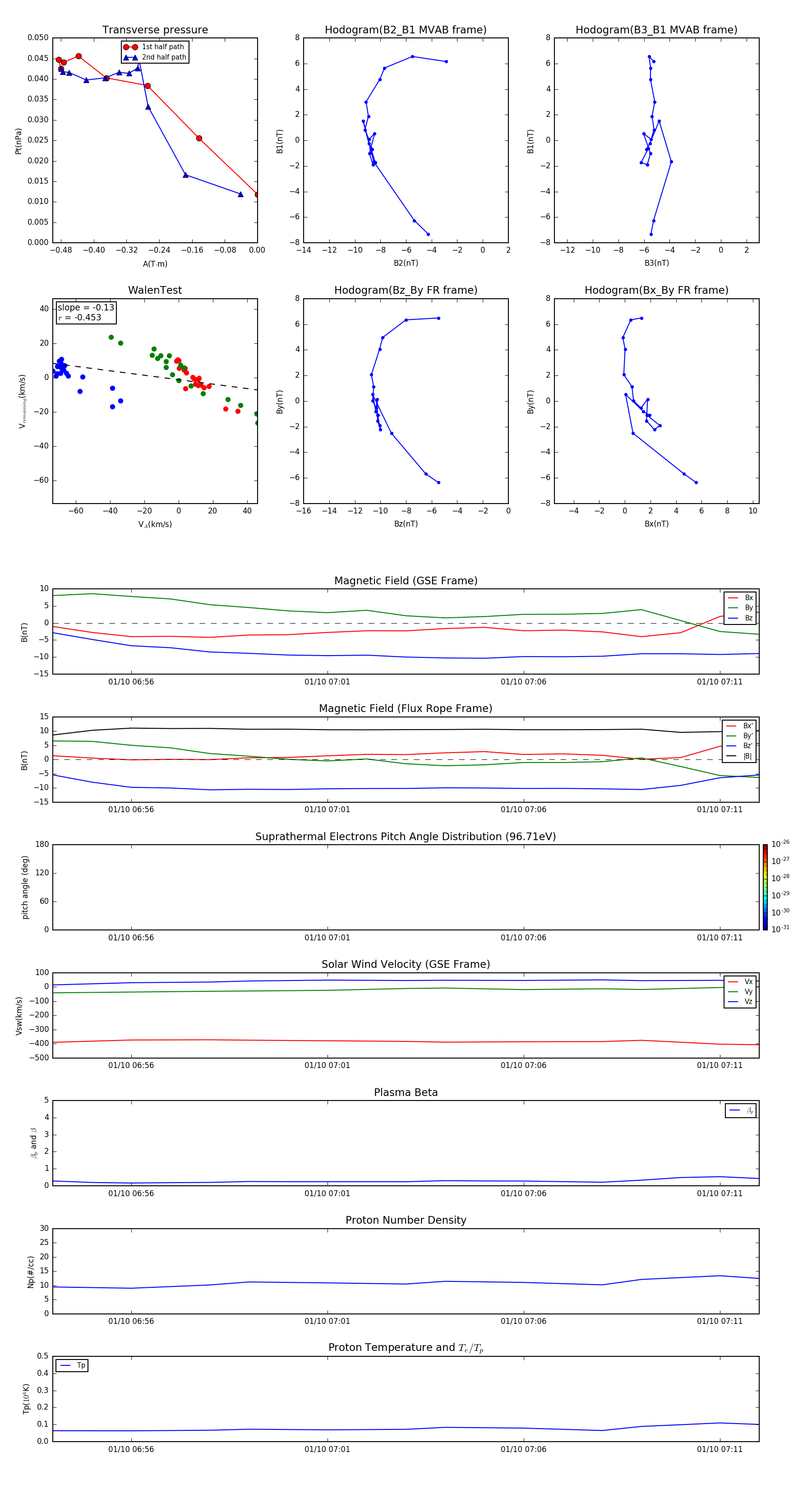Click the 10^-26 label on the color scale
Screen dimensions: 812x1489
(780, 843)
